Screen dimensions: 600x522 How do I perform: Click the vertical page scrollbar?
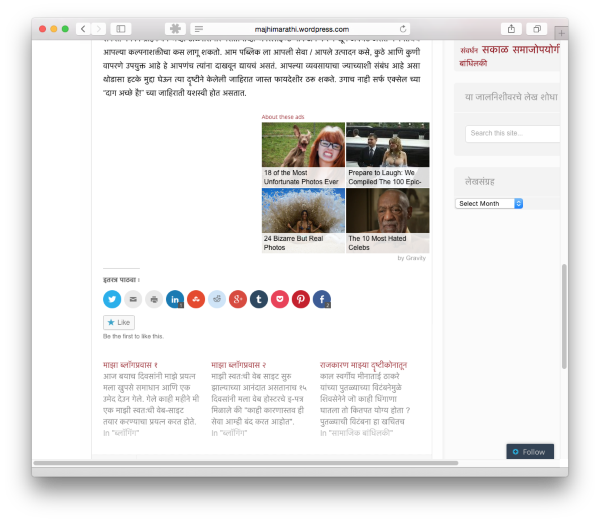click(x=564, y=316)
